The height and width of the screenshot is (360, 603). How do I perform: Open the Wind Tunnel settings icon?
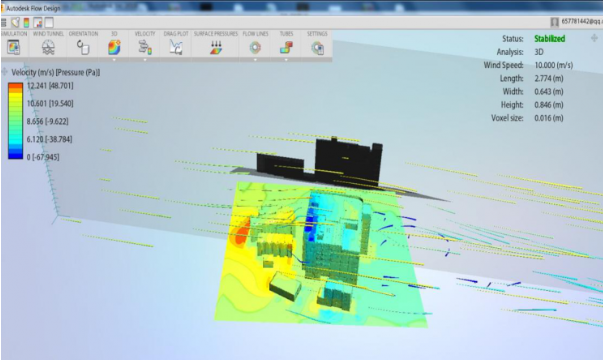pos(48,48)
